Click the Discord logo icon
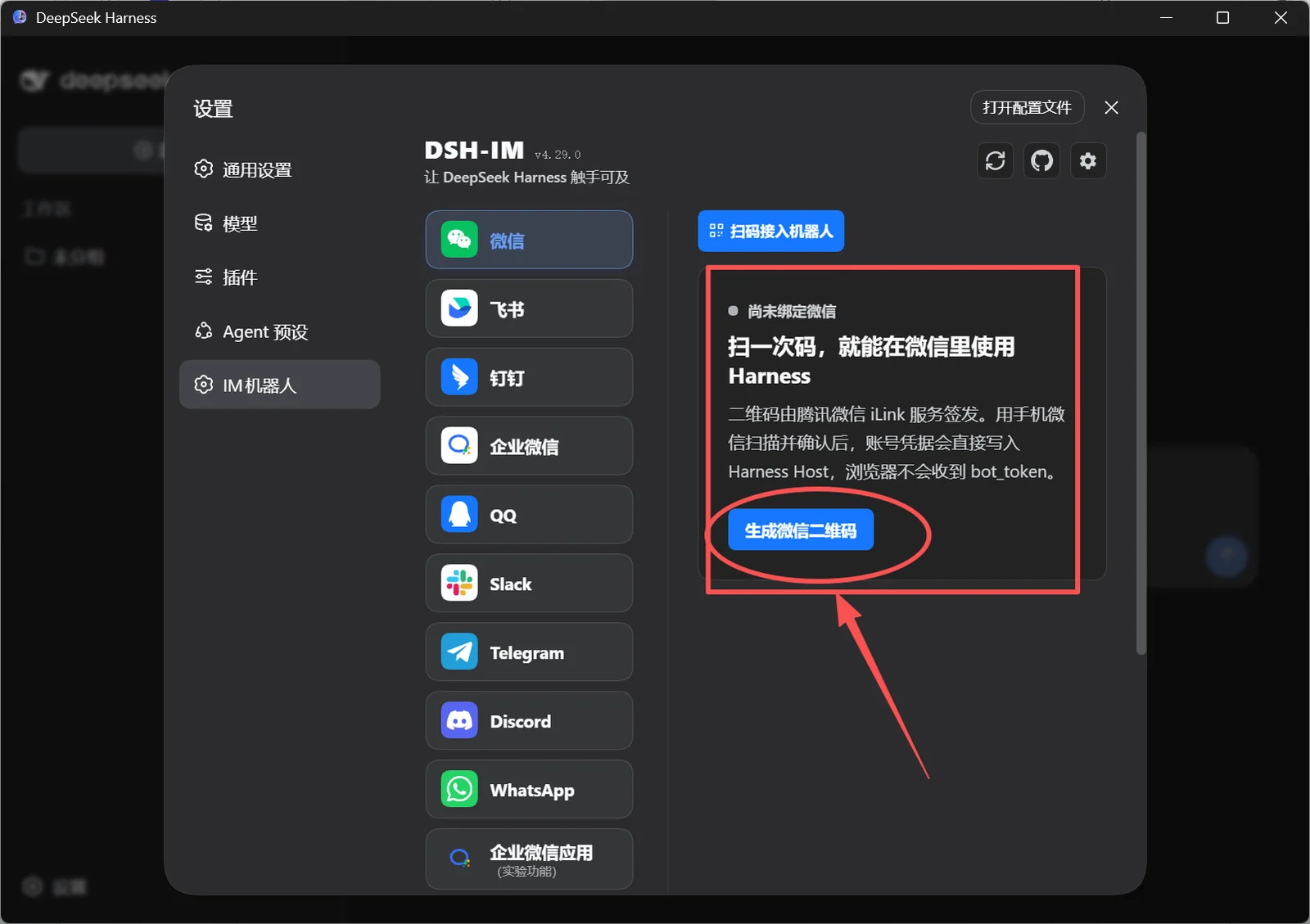1310x924 pixels. pos(459,721)
